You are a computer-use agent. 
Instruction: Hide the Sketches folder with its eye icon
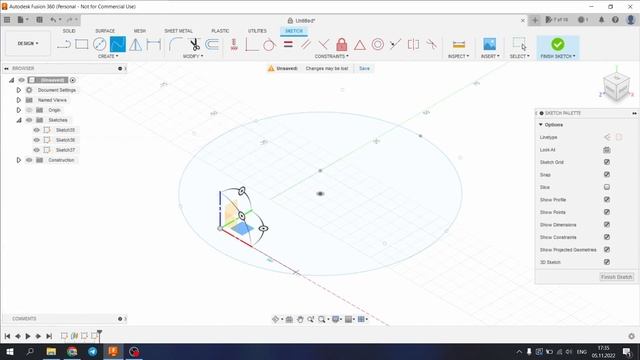(x=29, y=120)
